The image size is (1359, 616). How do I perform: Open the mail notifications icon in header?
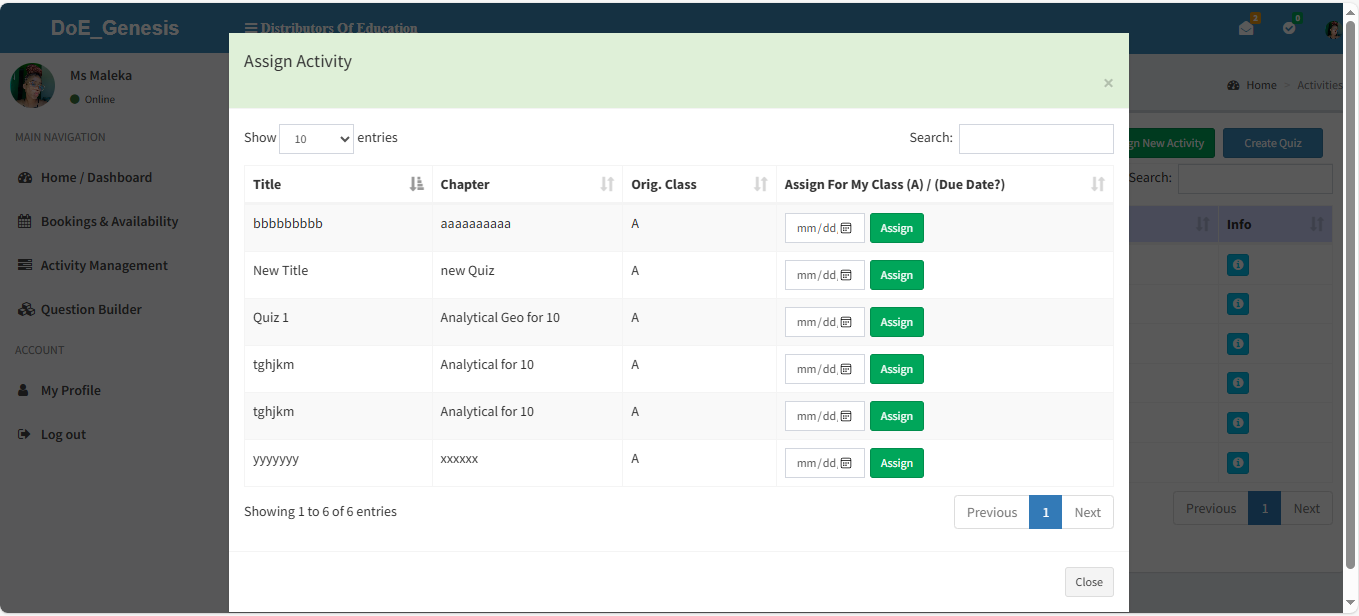coord(1246,28)
